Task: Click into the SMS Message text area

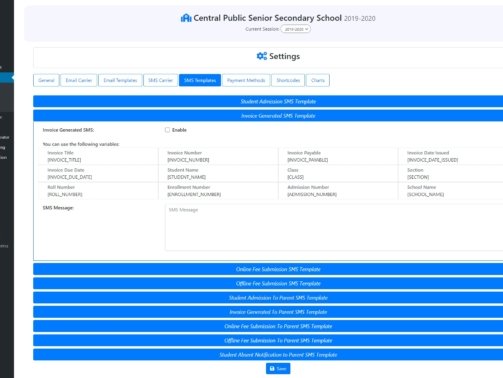Action: point(334,227)
